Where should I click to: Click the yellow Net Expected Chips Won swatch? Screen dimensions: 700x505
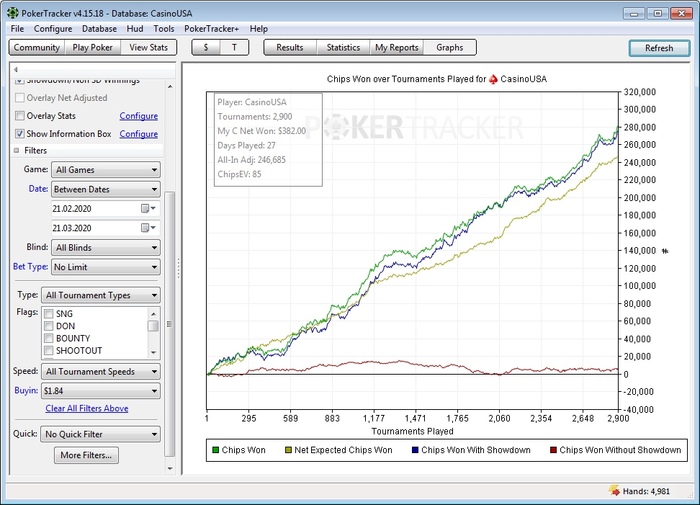(288, 450)
